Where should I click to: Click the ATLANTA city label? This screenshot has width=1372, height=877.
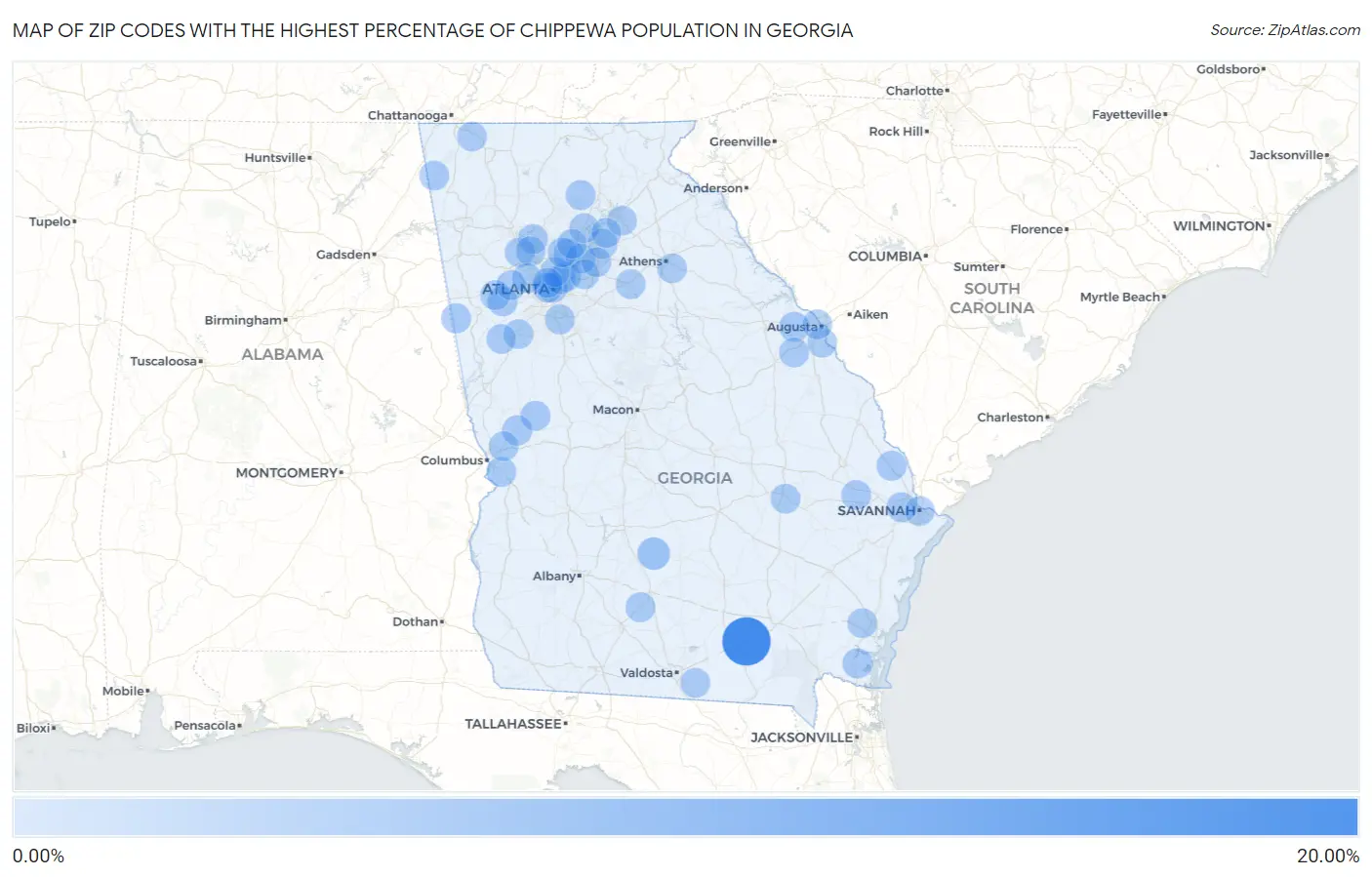515,289
